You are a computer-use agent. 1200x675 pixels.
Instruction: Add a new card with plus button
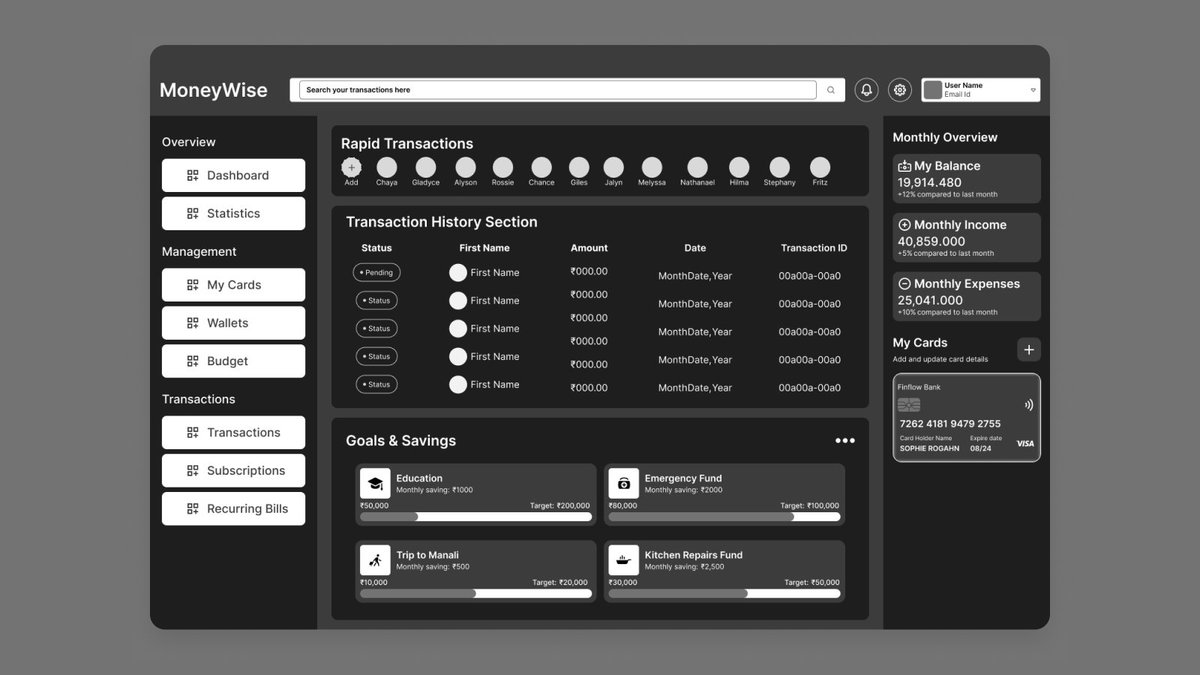tap(1029, 349)
